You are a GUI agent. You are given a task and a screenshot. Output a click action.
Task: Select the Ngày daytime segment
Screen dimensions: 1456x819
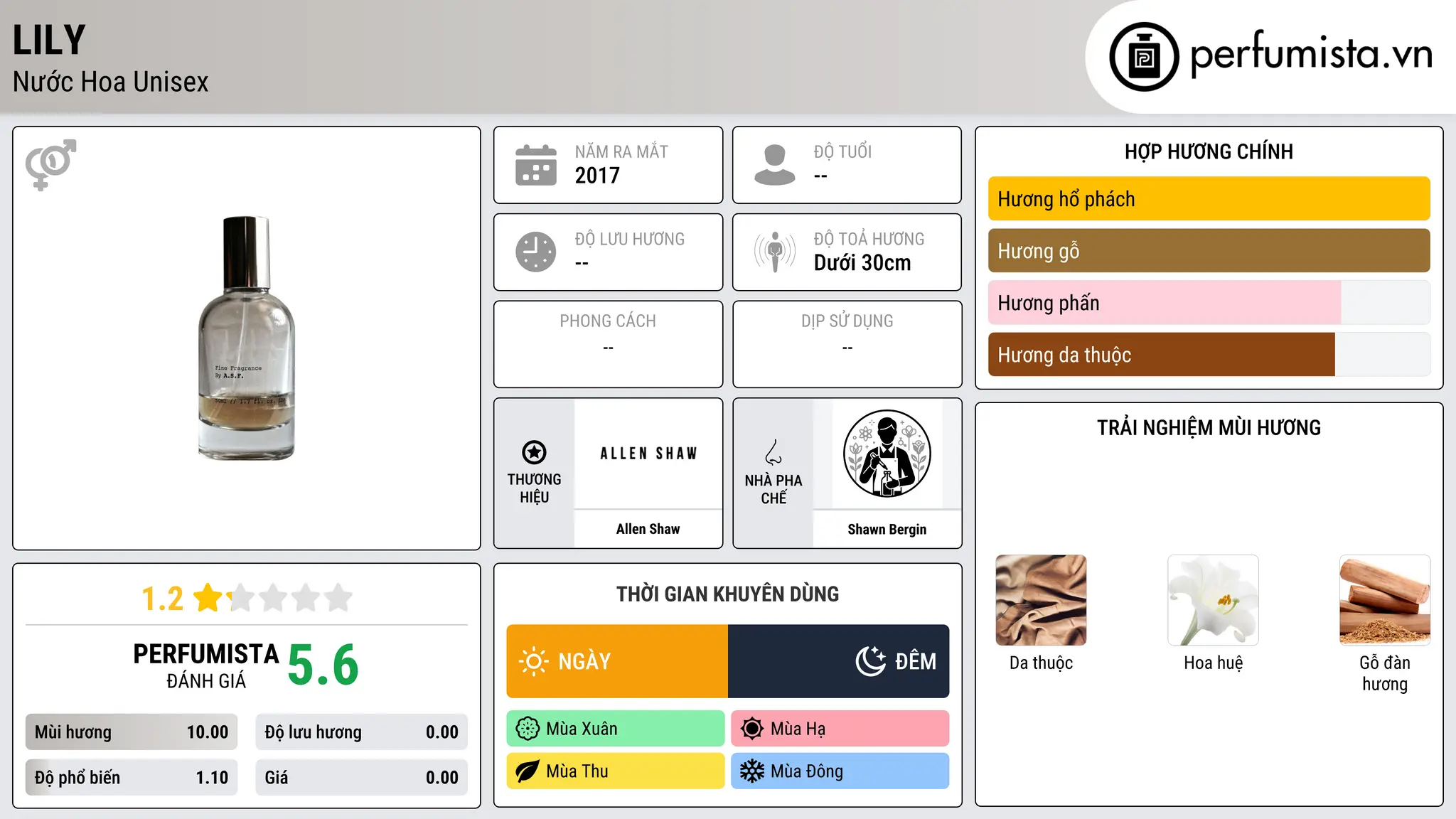[617, 661]
